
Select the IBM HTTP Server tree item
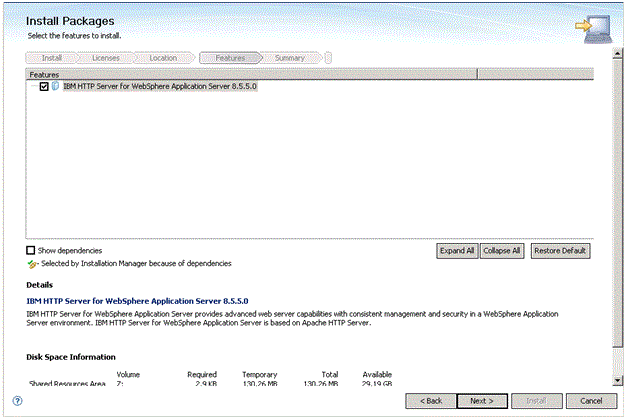(160, 87)
